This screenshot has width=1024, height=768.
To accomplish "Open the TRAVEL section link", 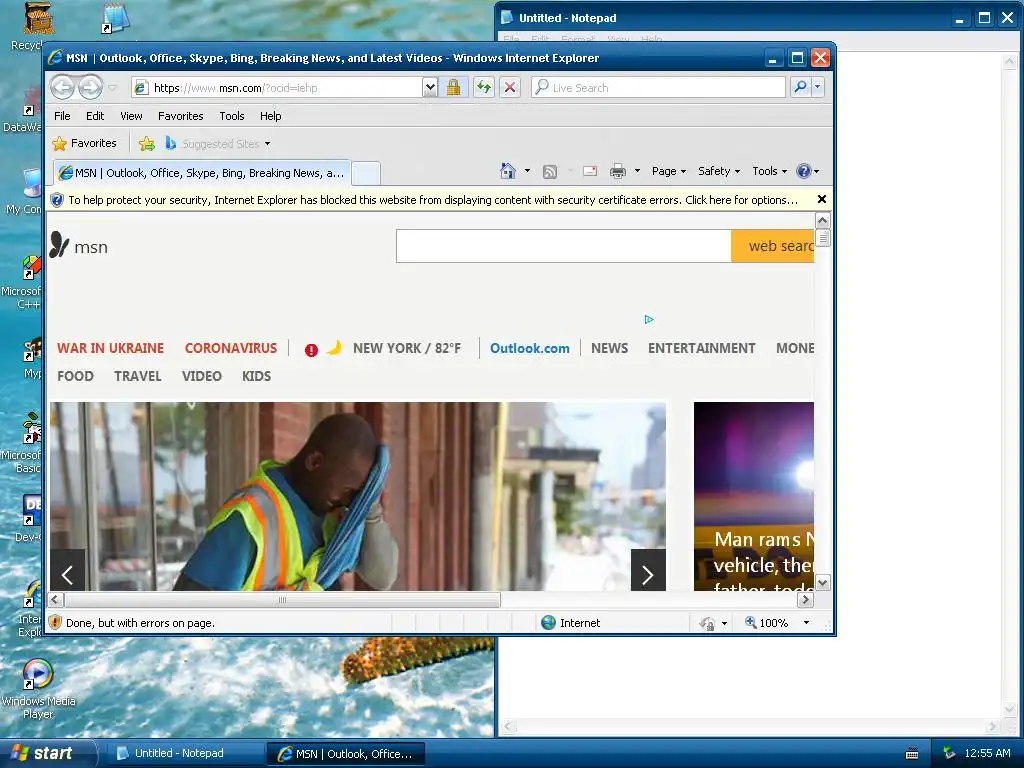I will tap(137, 376).
